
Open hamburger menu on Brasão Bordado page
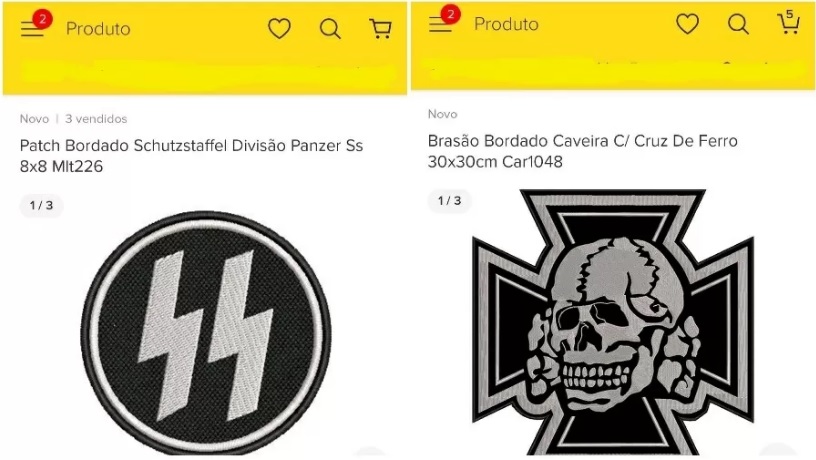click(440, 24)
